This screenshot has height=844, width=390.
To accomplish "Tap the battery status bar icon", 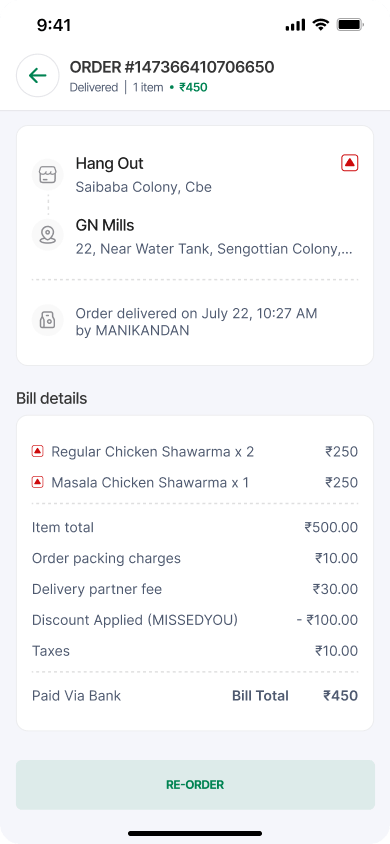I will click(351, 25).
